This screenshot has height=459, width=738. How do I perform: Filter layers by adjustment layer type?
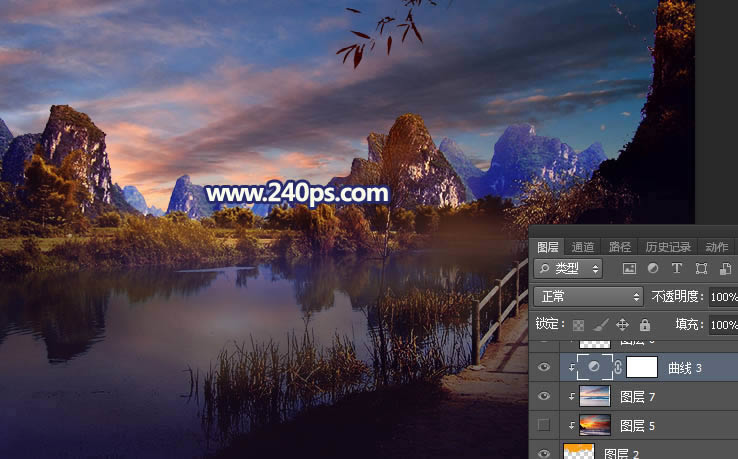(x=653, y=269)
